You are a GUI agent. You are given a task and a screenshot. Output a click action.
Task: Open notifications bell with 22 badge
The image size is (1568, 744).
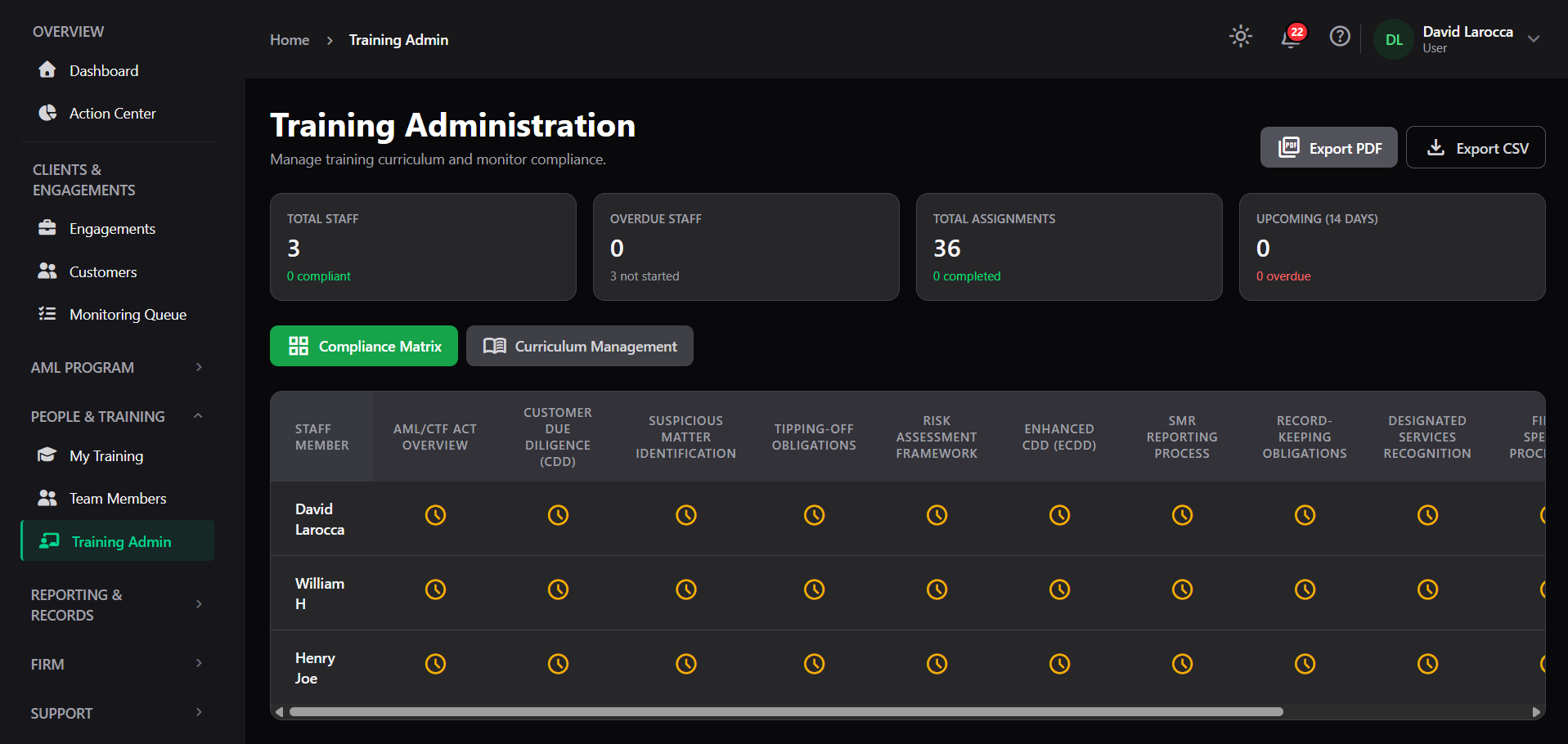point(1292,36)
